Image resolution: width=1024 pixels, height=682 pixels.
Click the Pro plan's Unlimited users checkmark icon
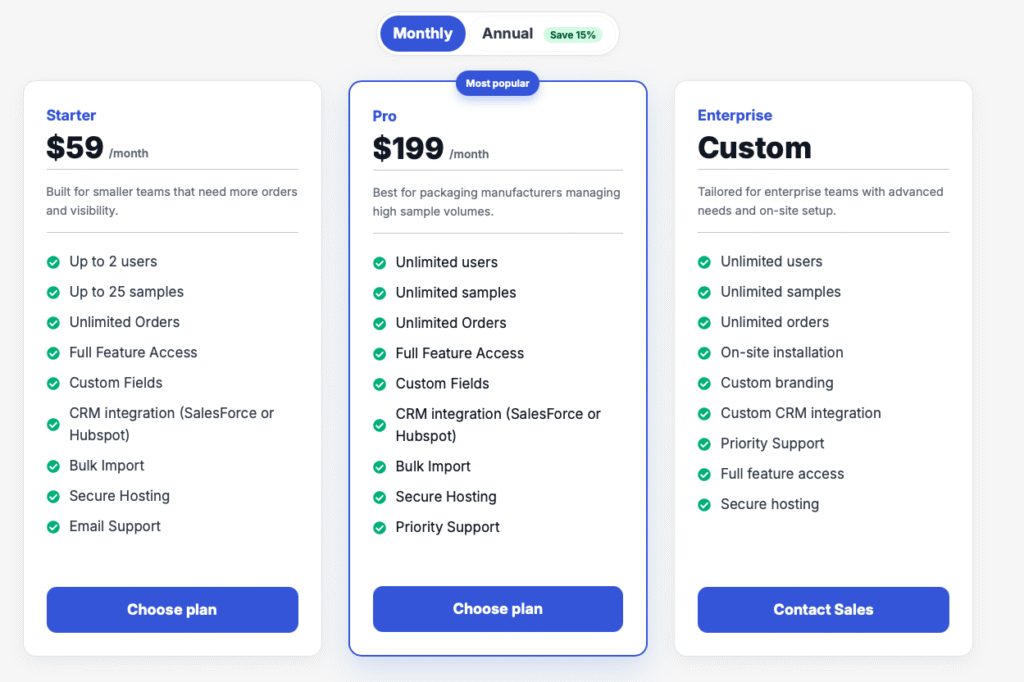pos(380,263)
